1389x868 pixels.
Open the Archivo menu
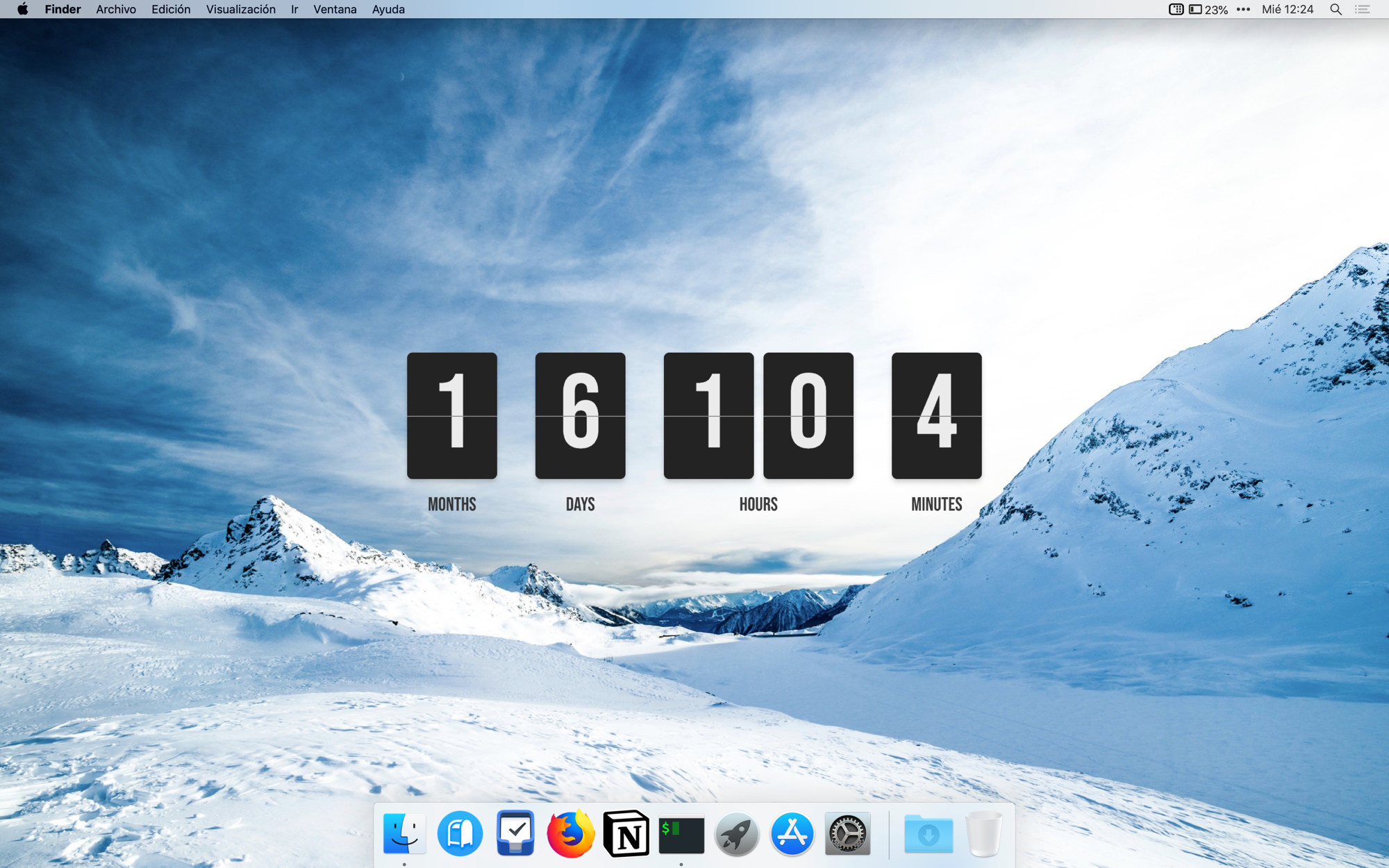tap(116, 9)
